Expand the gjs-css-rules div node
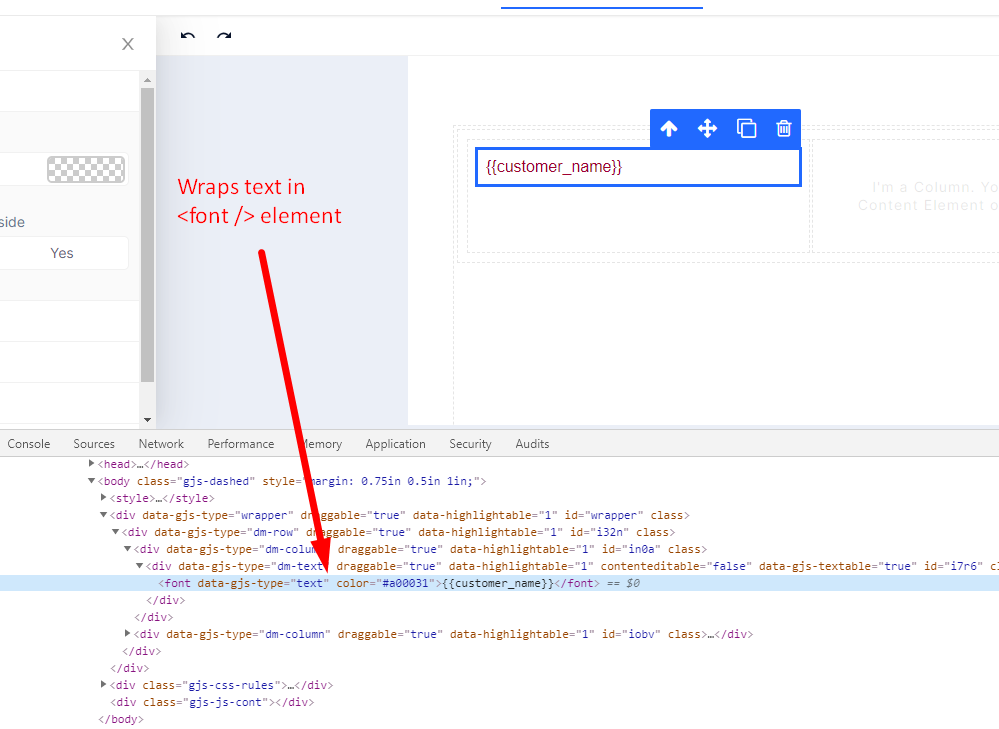The width and height of the screenshot is (999, 729). coord(104,684)
